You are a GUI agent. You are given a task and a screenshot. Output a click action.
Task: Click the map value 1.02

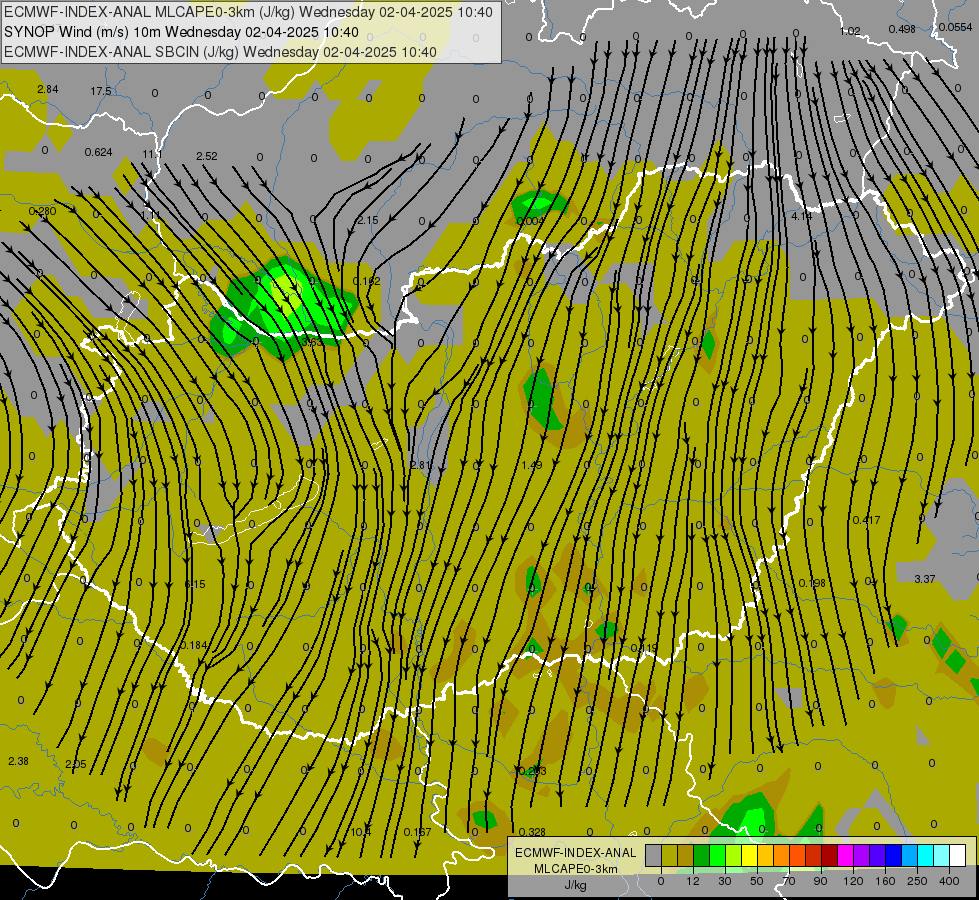850,31
